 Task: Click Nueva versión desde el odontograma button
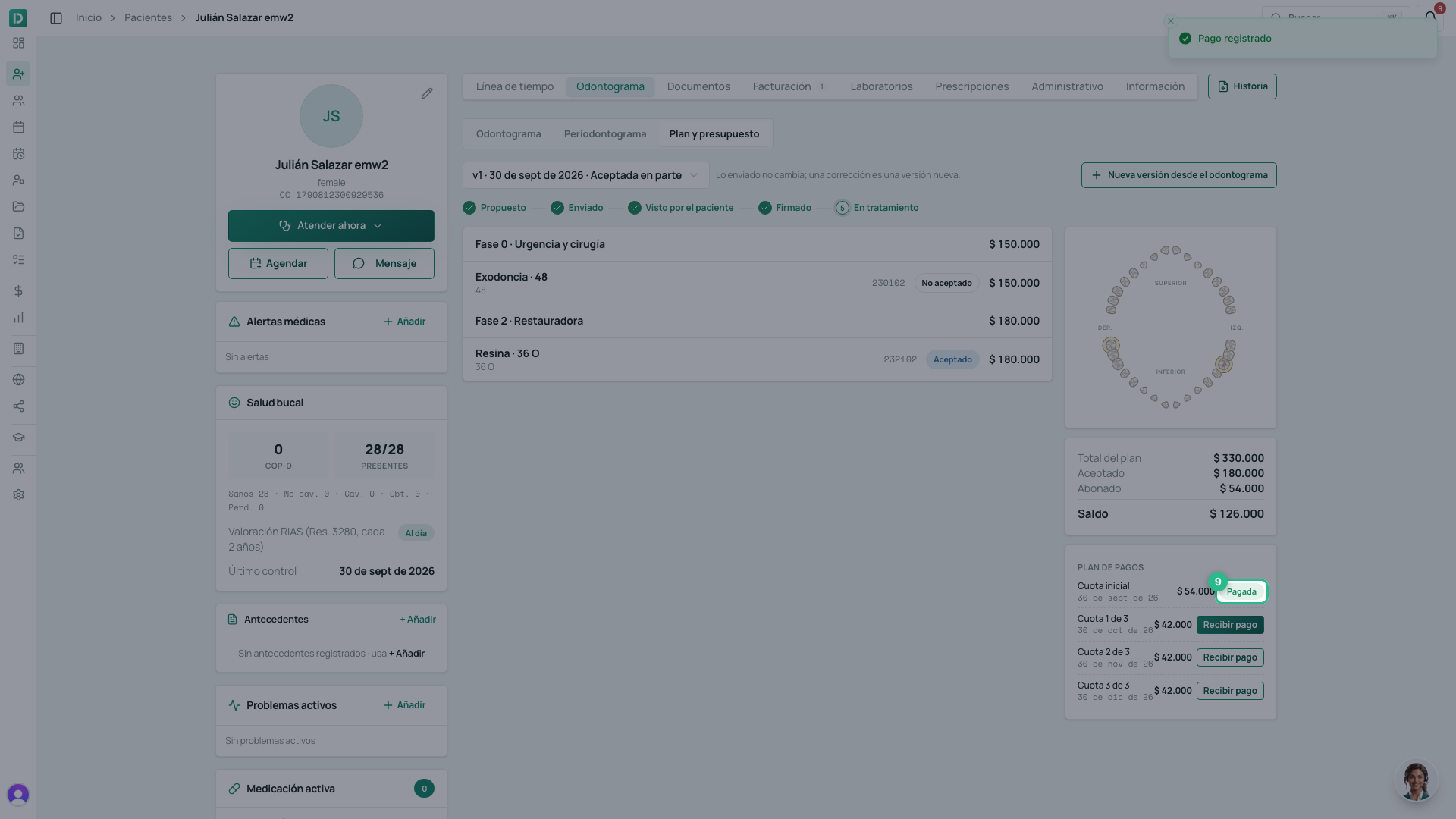click(x=1179, y=175)
